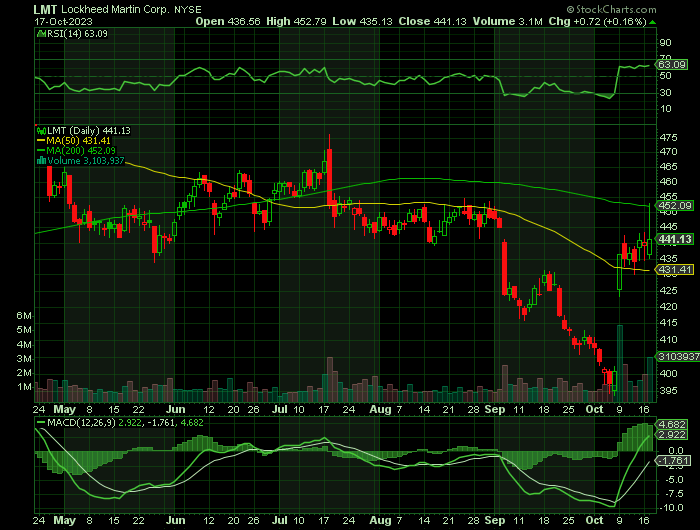The image size is (700, 530).
Task: Click the Aug label under the price chart
Action: coord(380,409)
